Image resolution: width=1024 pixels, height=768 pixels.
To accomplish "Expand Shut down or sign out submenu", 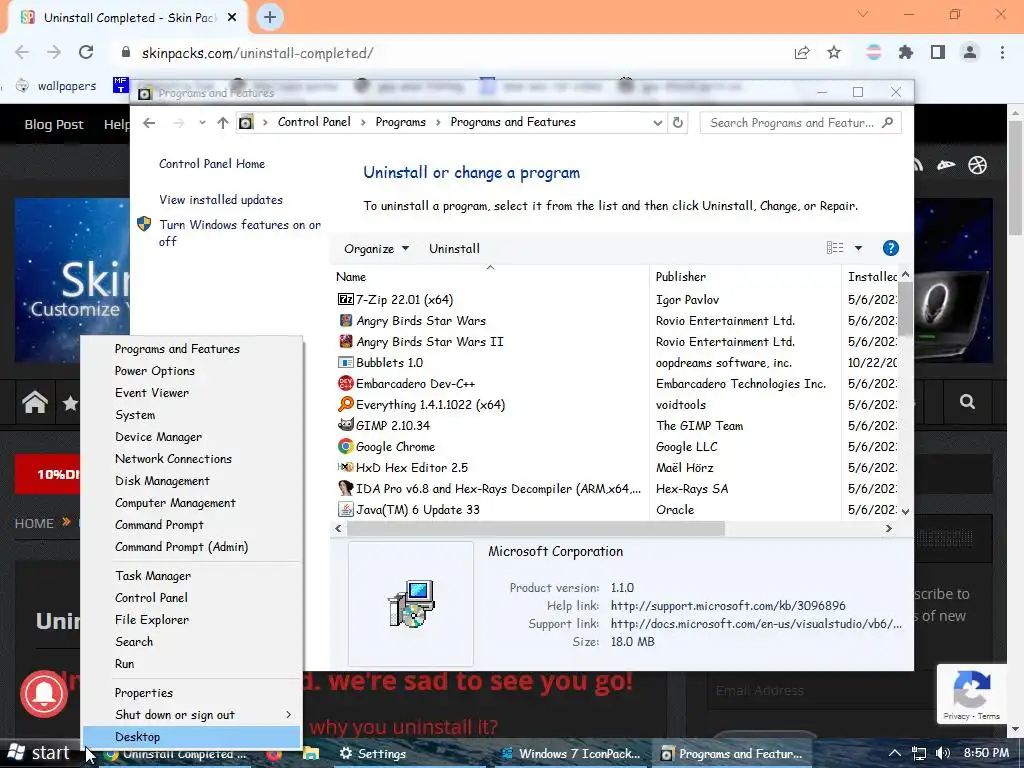I will coord(288,714).
